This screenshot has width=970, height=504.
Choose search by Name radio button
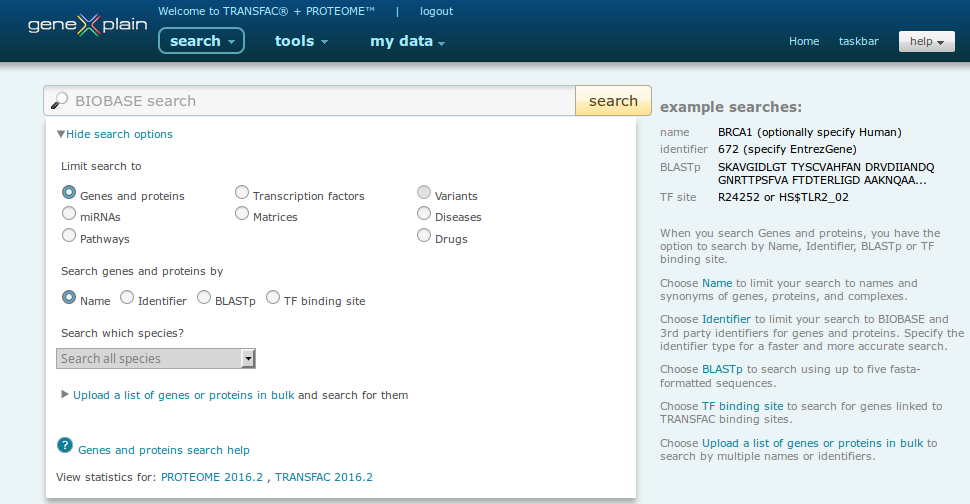(x=69, y=297)
